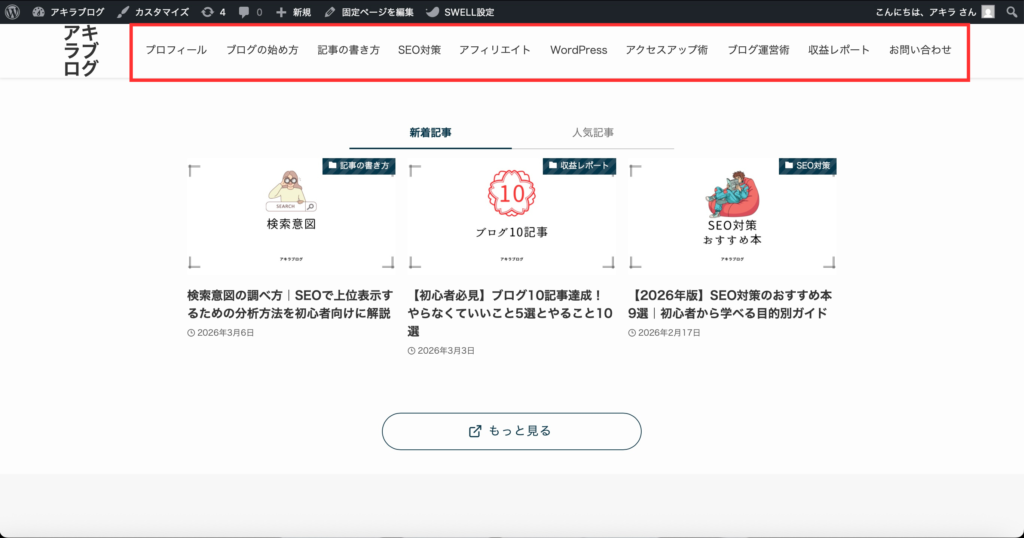Click the comments bubble icon
1024x538 pixels.
(250, 12)
